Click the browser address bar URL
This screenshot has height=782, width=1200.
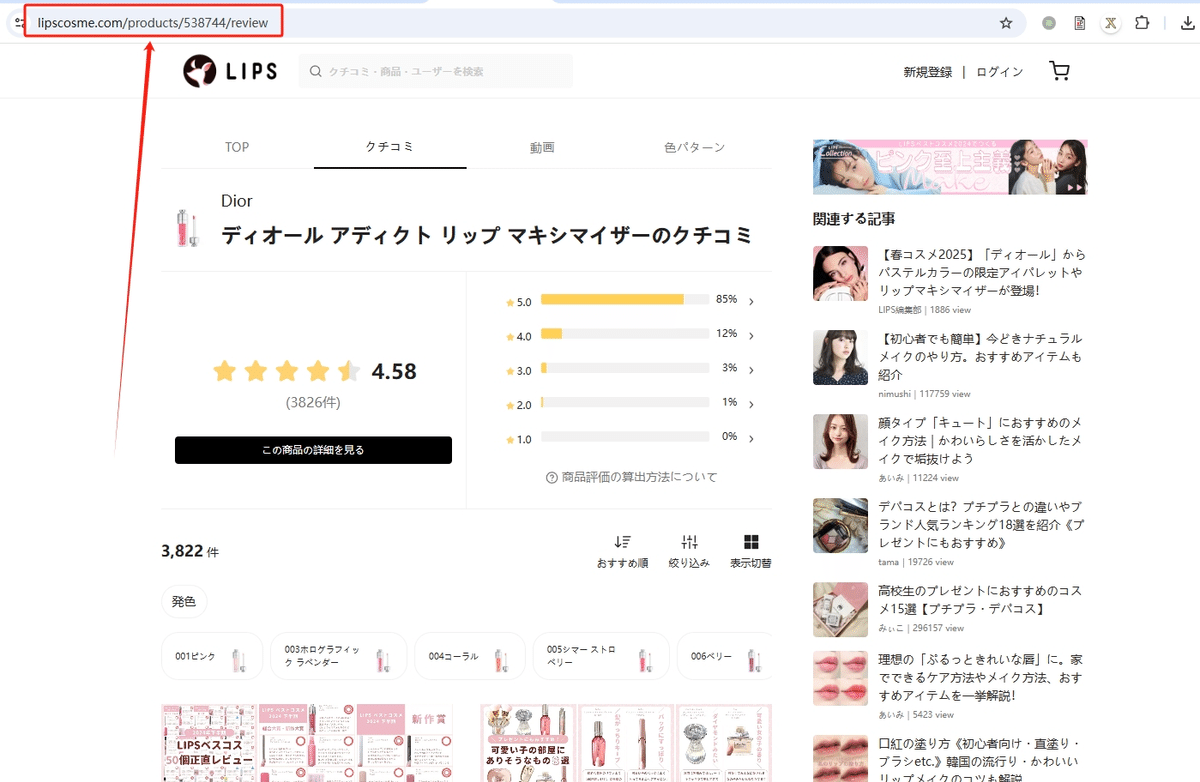coord(153,22)
